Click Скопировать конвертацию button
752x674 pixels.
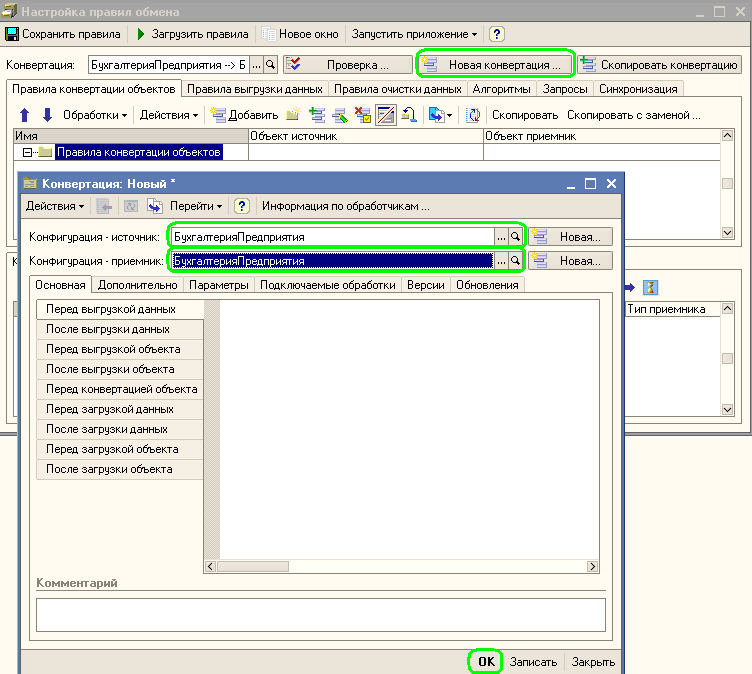pos(660,65)
